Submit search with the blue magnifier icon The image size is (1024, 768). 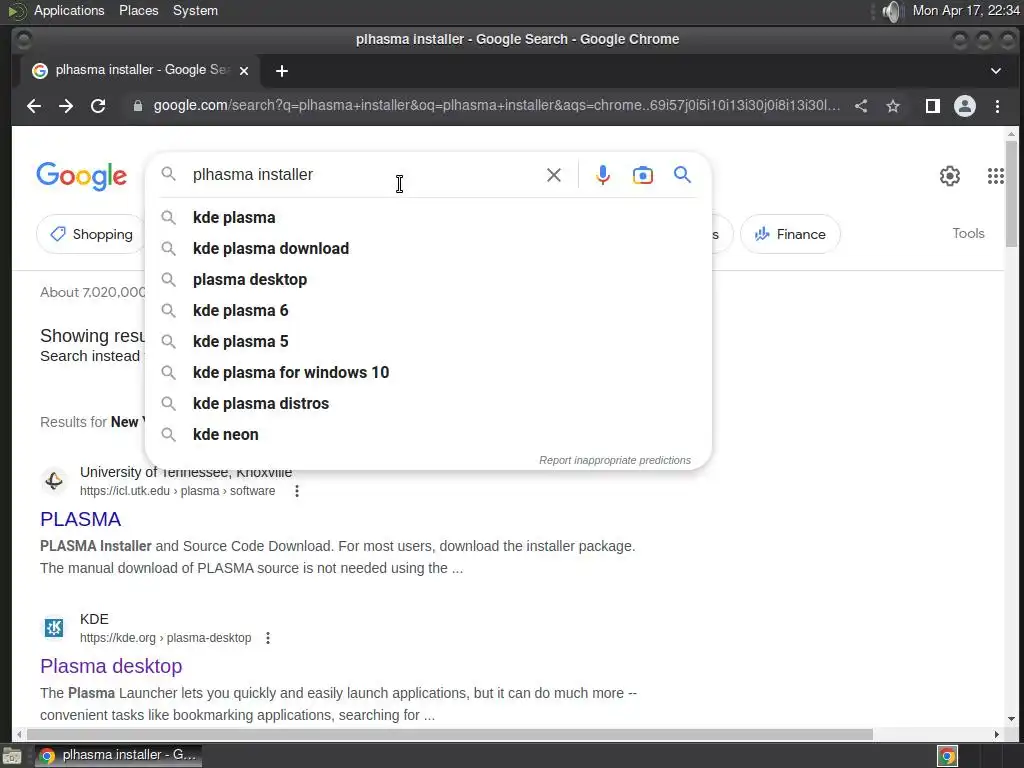click(682, 175)
